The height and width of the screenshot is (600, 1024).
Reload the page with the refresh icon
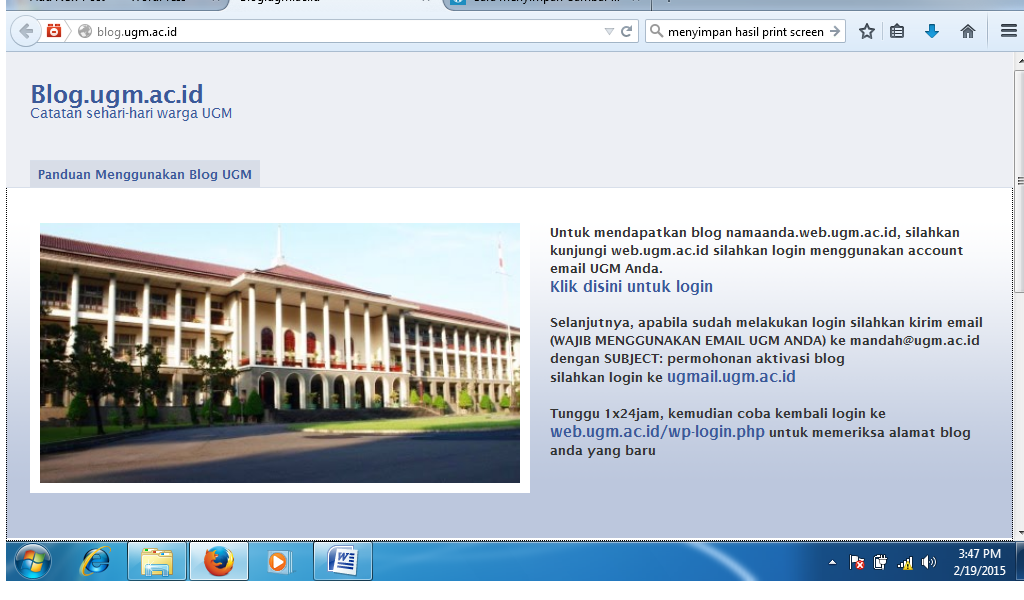pos(626,31)
